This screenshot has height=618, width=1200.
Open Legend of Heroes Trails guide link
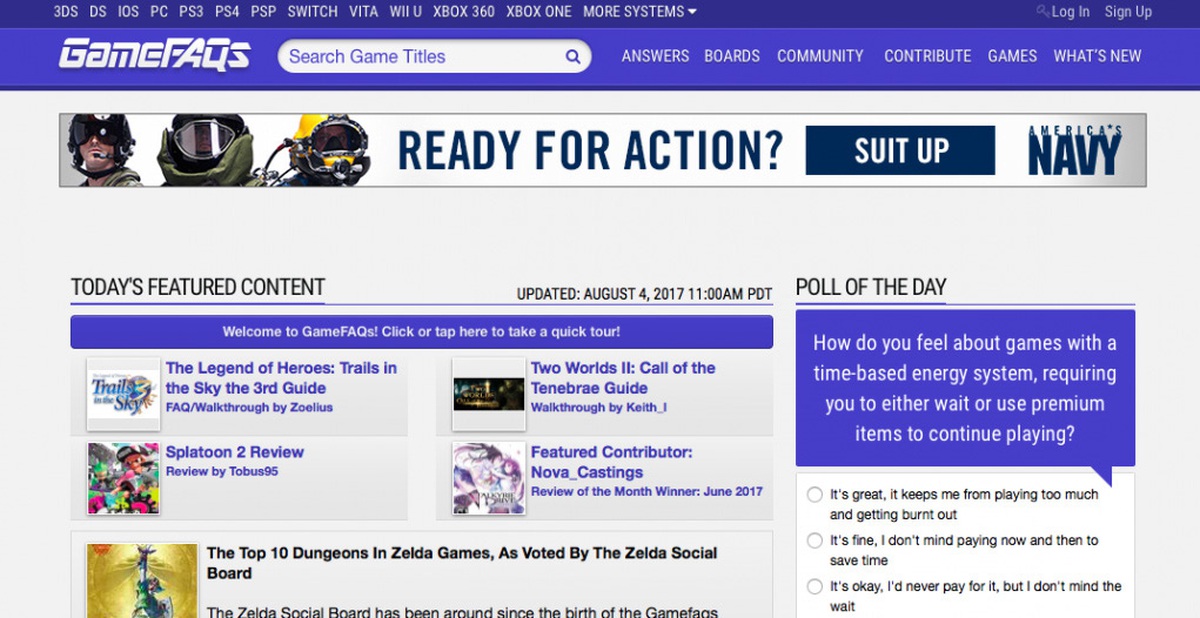coord(281,378)
